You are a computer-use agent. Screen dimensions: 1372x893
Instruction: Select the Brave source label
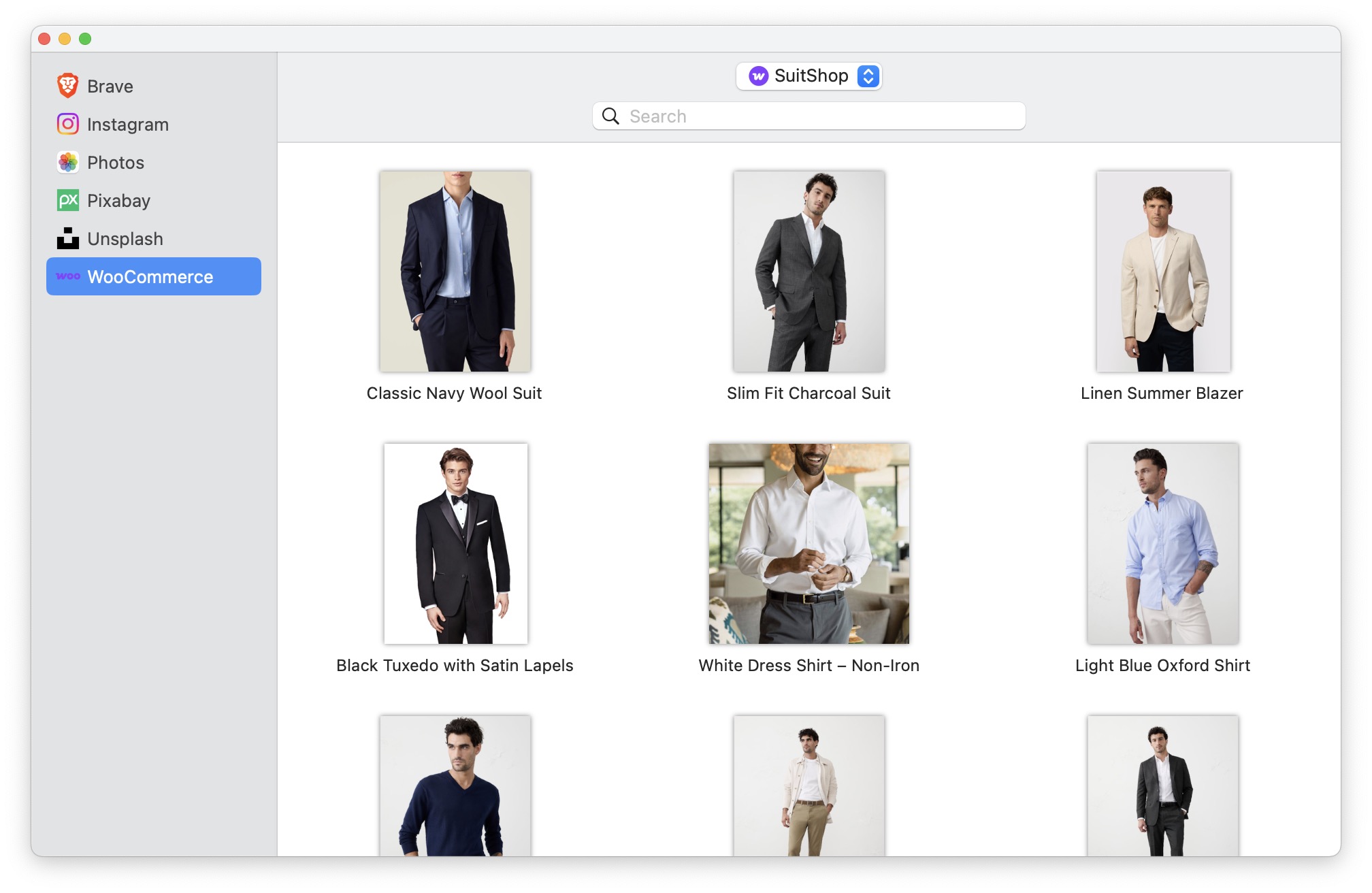coord(110,86)
